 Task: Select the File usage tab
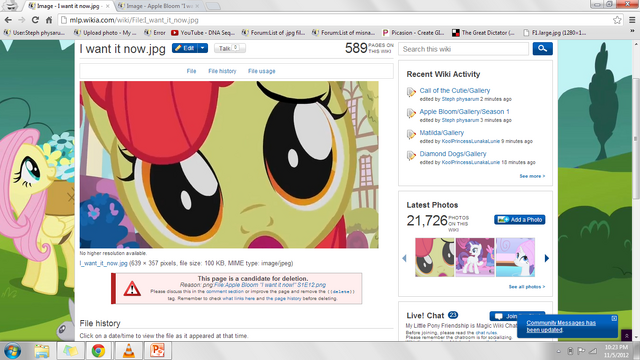262,71
